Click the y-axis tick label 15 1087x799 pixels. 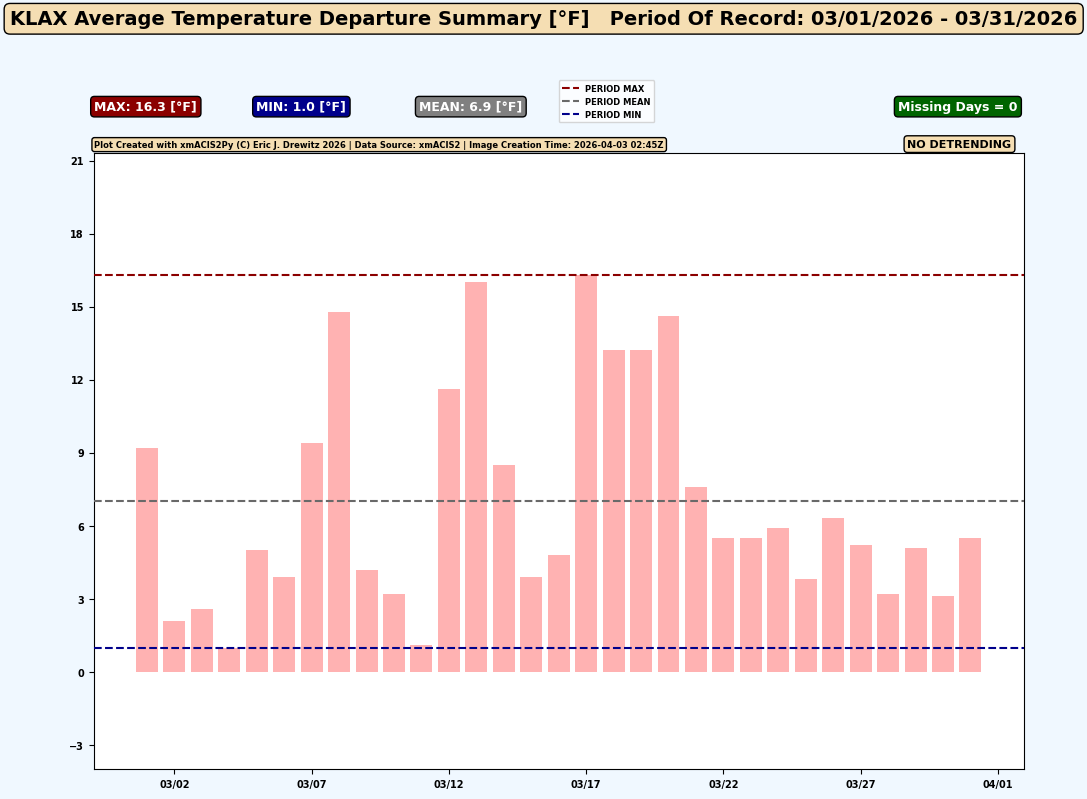pyautogui.click(x=76, y=308)
